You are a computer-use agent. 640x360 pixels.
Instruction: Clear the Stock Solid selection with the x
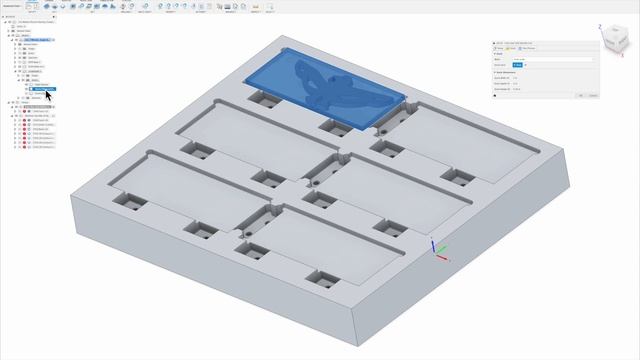coord(526,65)
